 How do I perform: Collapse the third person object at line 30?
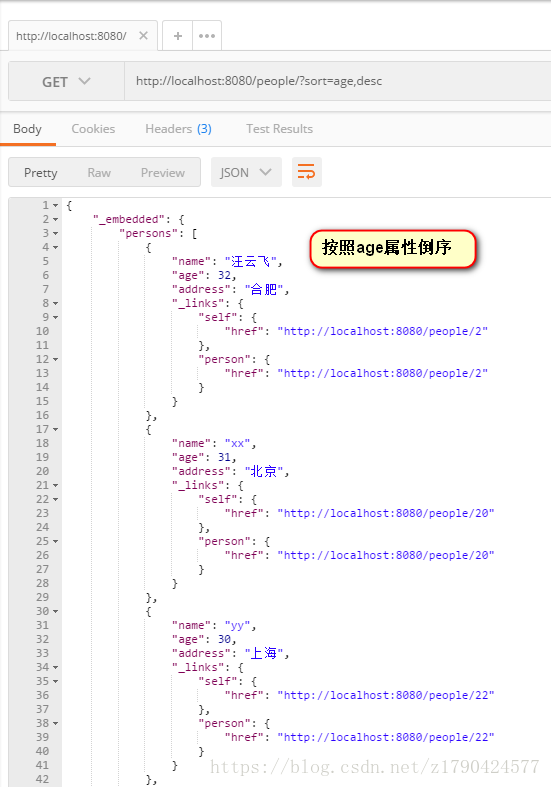point(55,611)
